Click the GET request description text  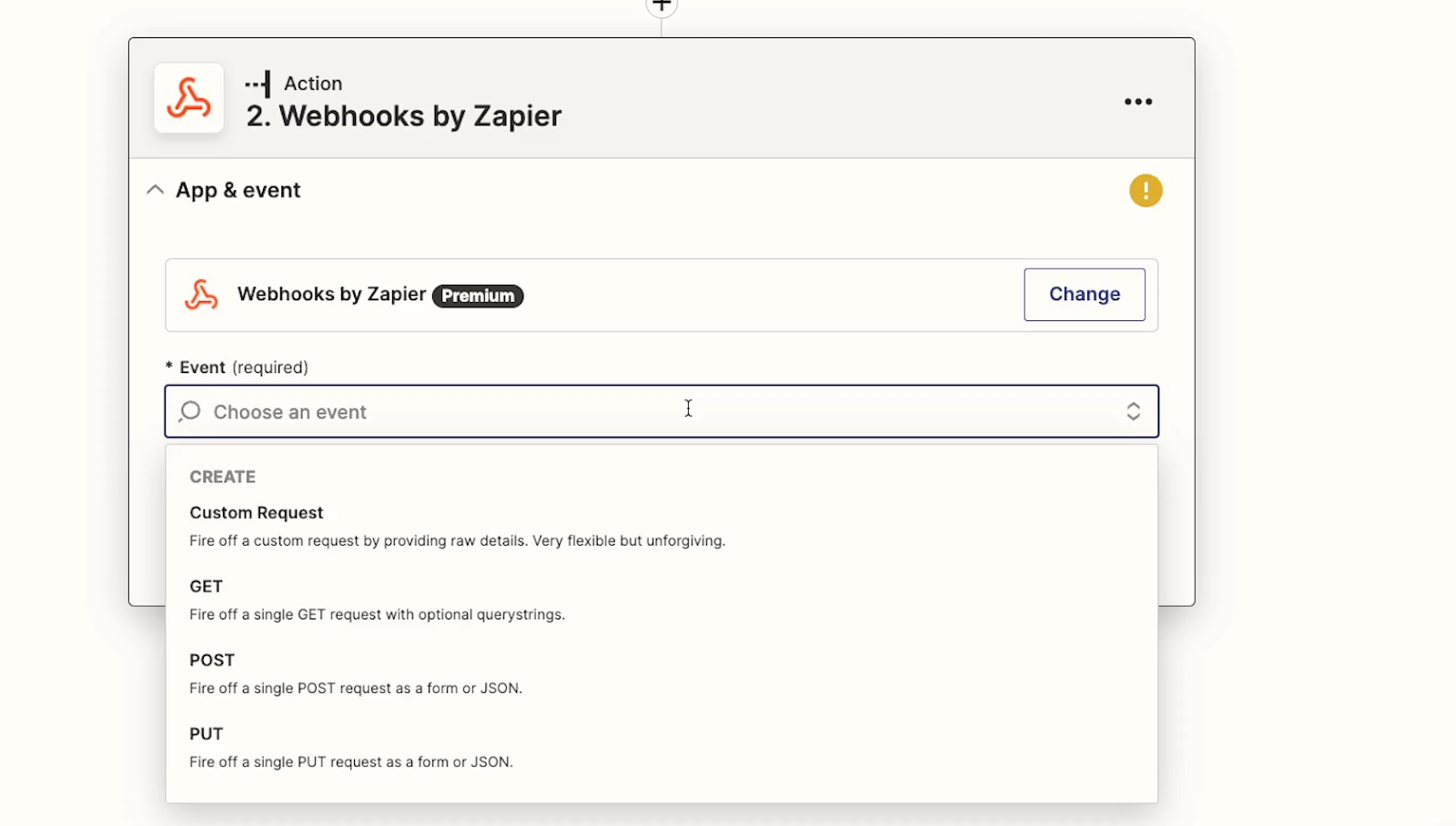[377, 614]
